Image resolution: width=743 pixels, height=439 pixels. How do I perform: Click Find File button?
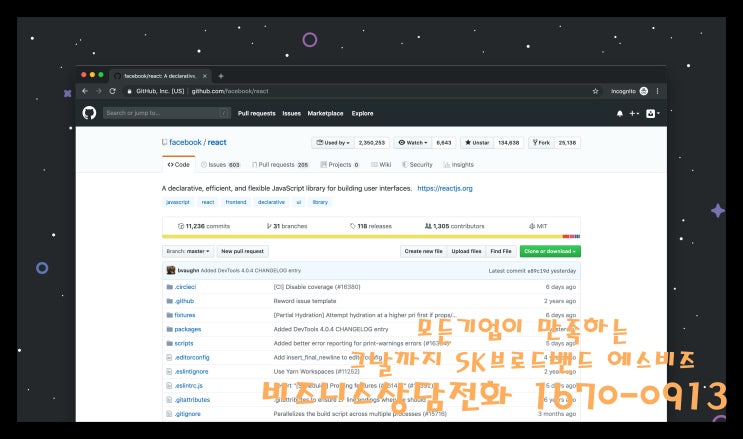click(501, 251)
